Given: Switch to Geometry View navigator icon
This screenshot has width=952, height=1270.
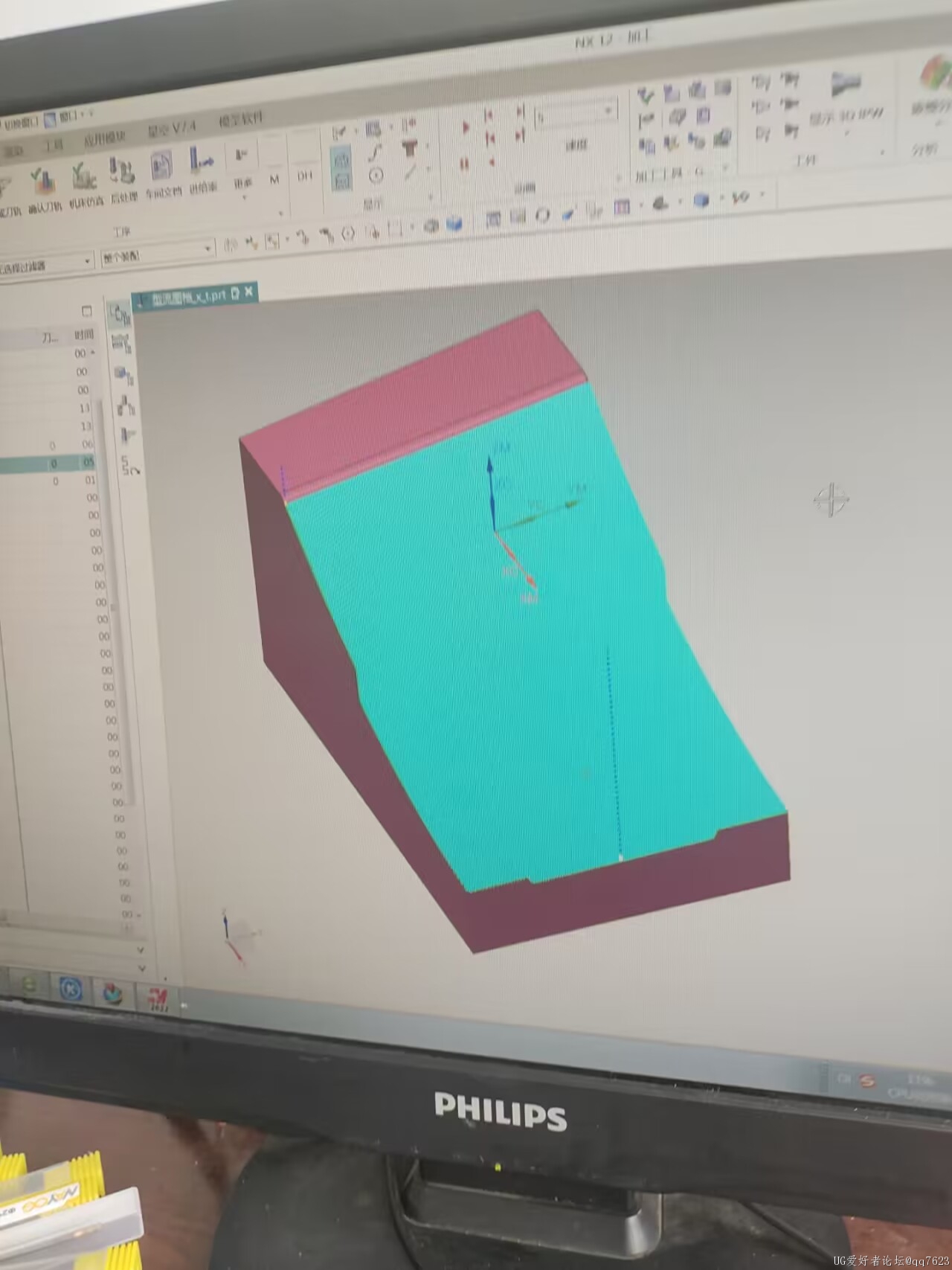Looking at the screenshot, I should (x=123, y=376).
